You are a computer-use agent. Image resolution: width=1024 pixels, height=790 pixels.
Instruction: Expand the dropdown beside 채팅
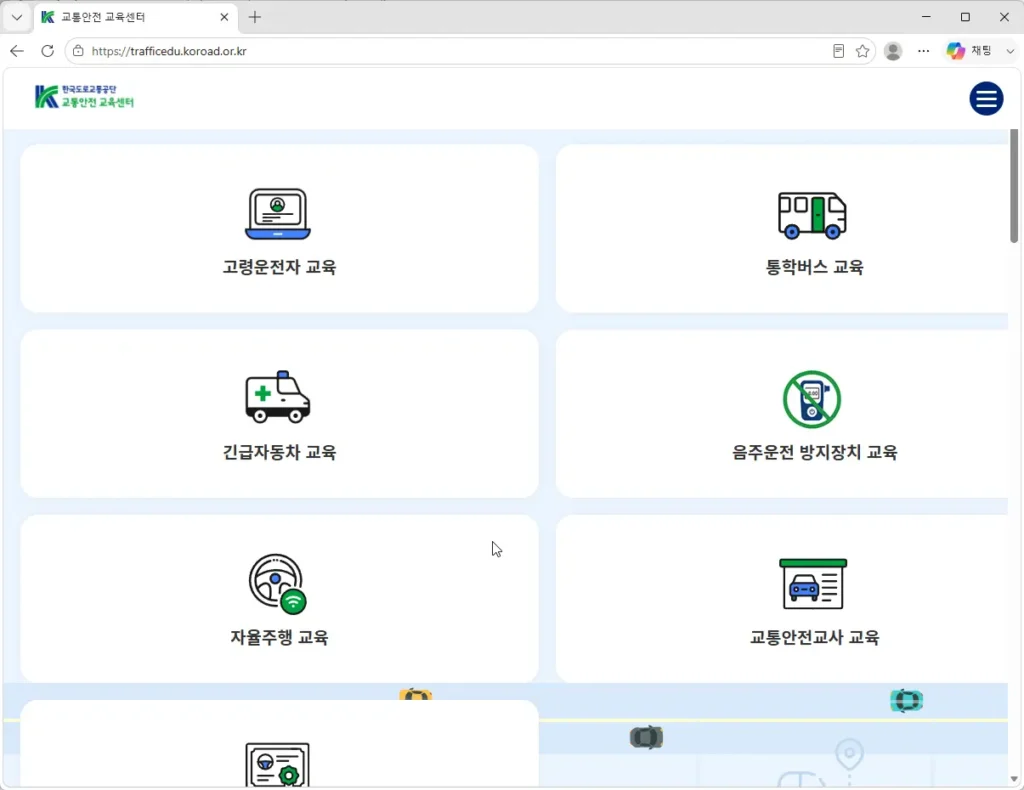[1010, 51]
